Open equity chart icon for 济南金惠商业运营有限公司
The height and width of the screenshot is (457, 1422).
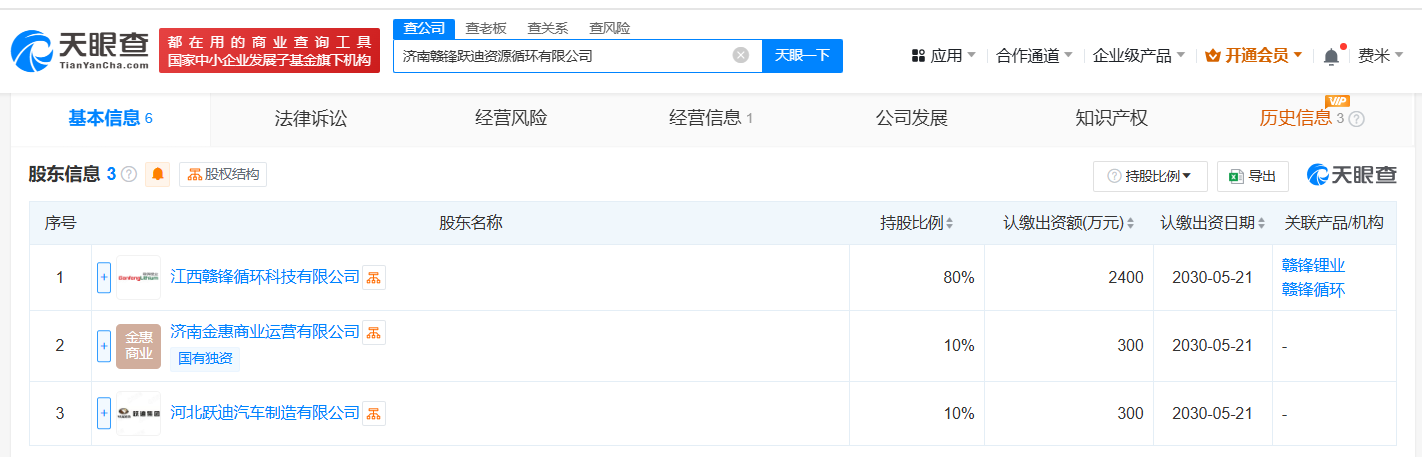tap(373, 332)
